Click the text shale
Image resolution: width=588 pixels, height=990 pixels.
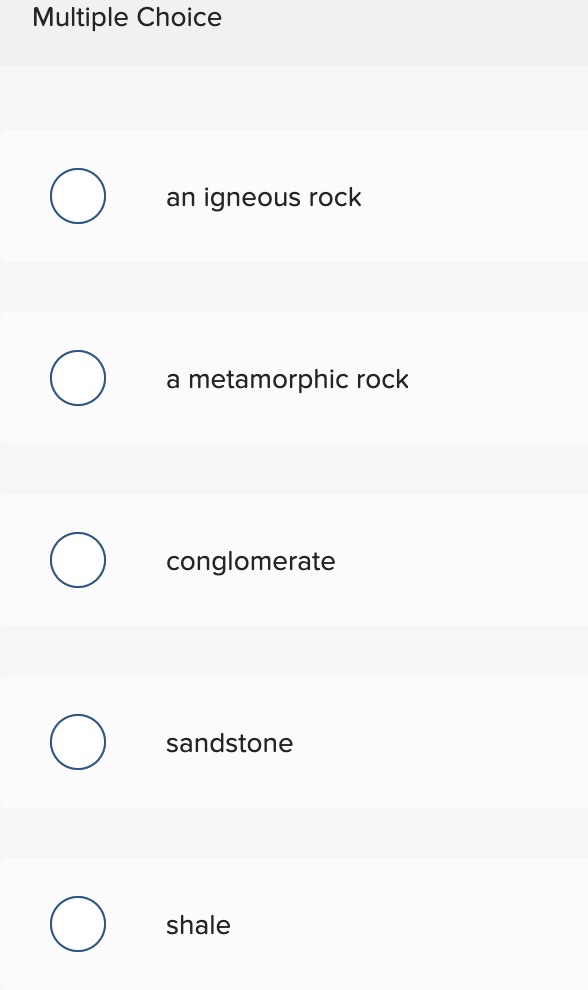point(198,925)
